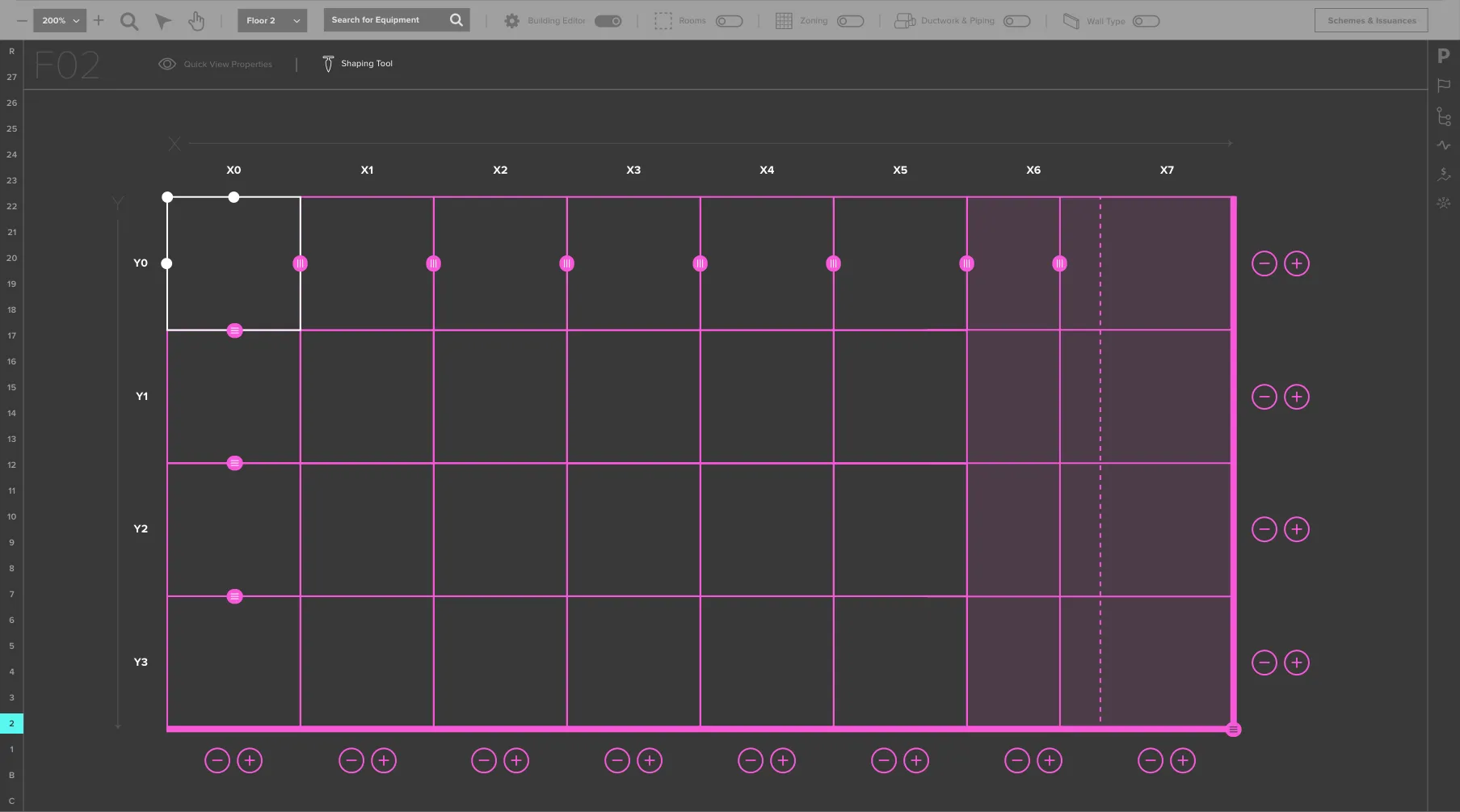This screenshot has height=812, width=1460.
Task: Select the Shaping Tool
Action: (357, 64)
